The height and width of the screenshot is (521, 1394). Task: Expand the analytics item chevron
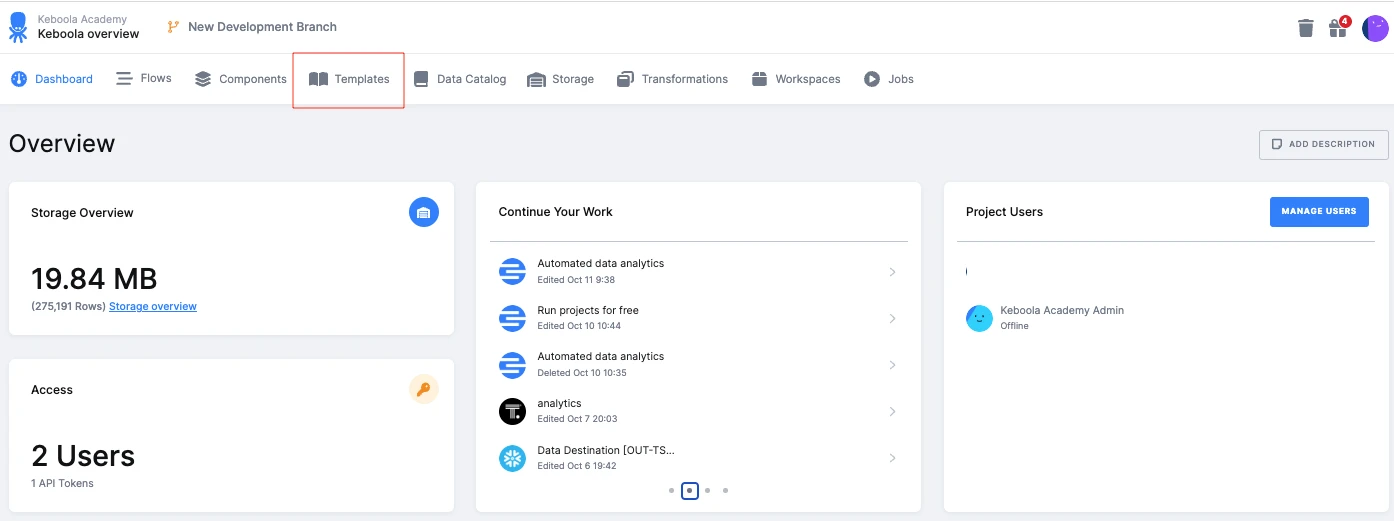[x=892, y=411]
